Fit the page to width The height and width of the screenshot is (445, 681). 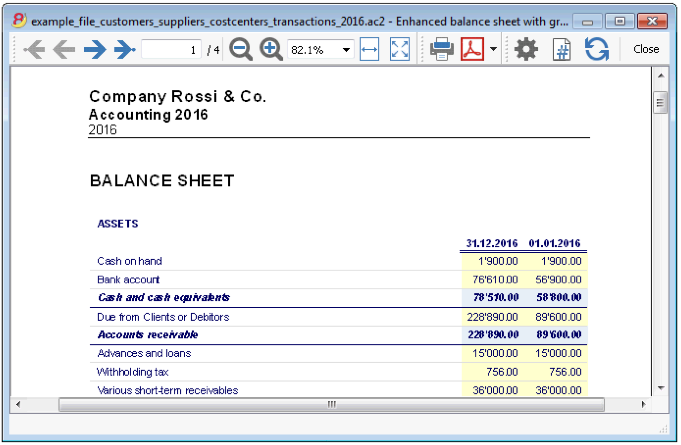[x=369, y=49]
